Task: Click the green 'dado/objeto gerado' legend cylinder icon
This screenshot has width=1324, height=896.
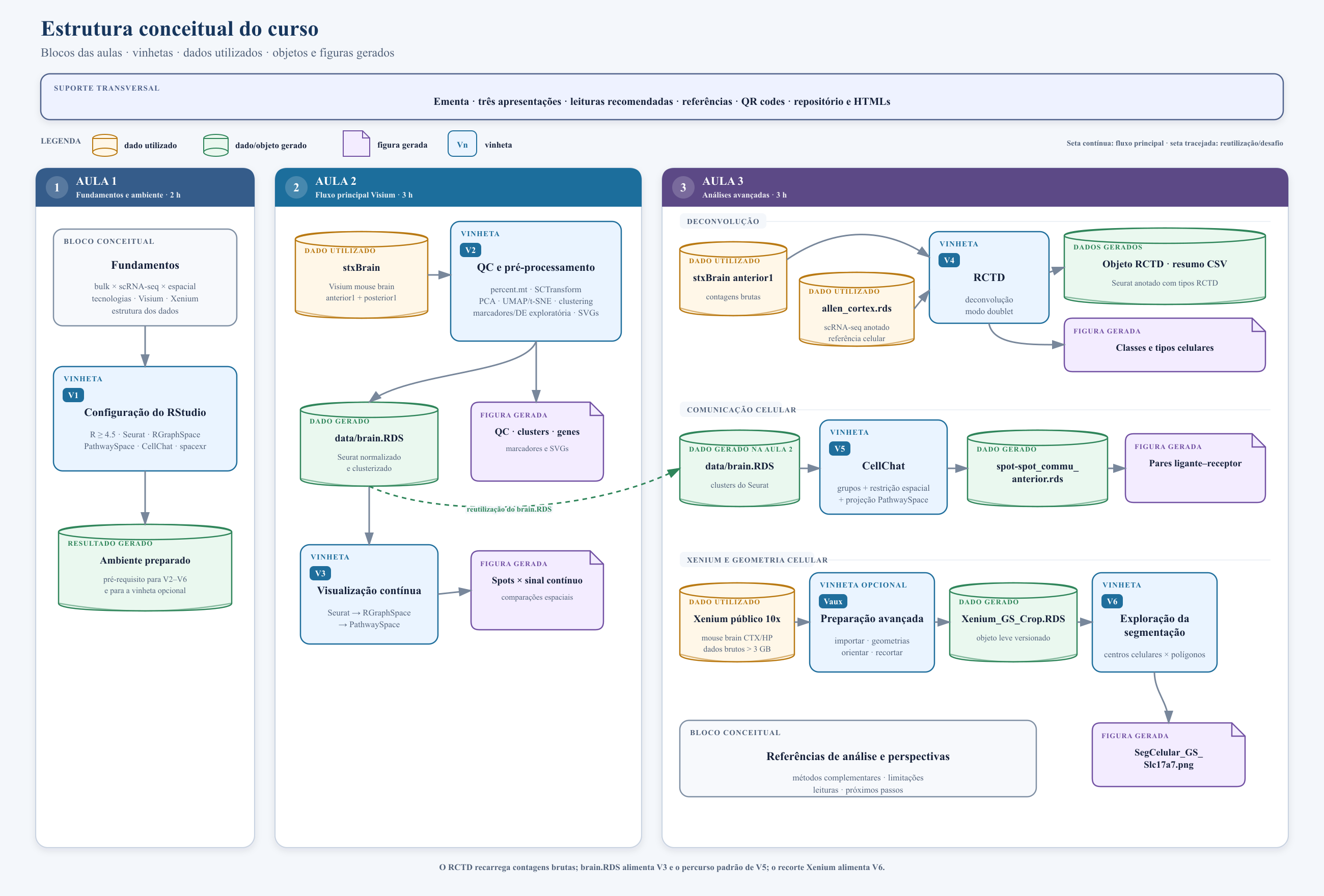Action: point(216,145)
